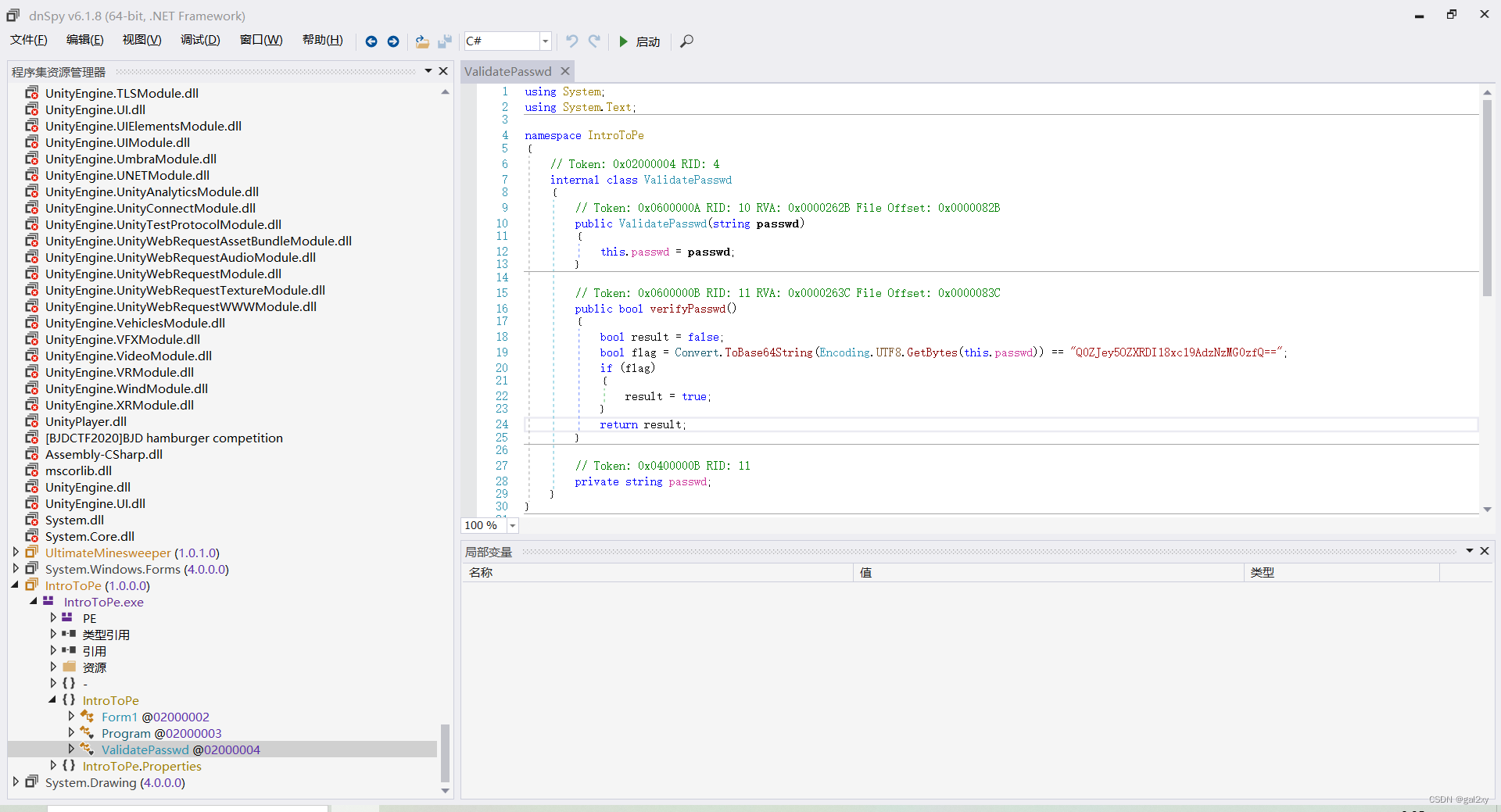Click the 资源 folder icon
Viewport: 1501px width, 812px height.
coord(70,667)
